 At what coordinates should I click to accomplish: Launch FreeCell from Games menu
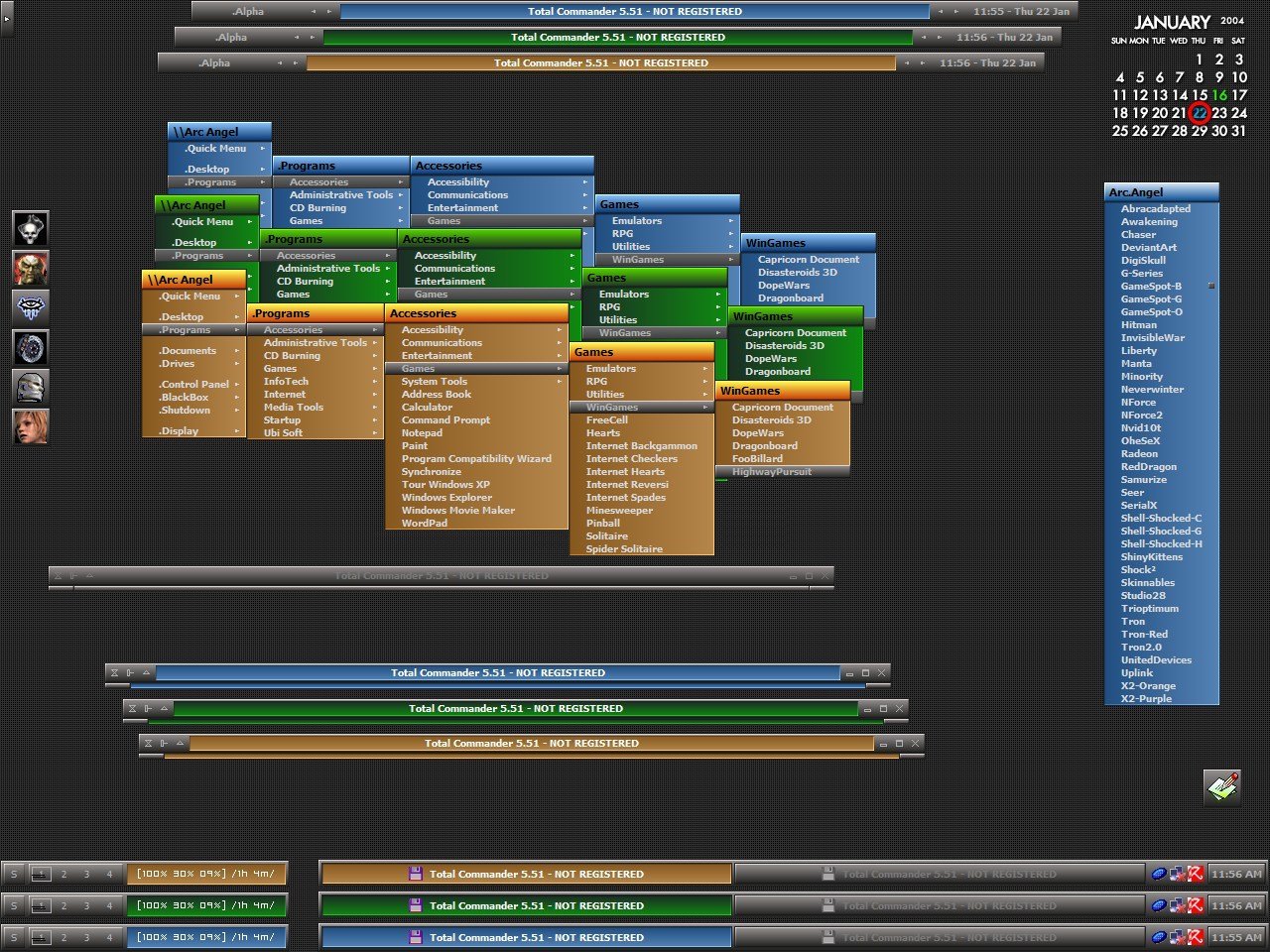(642, 420)
